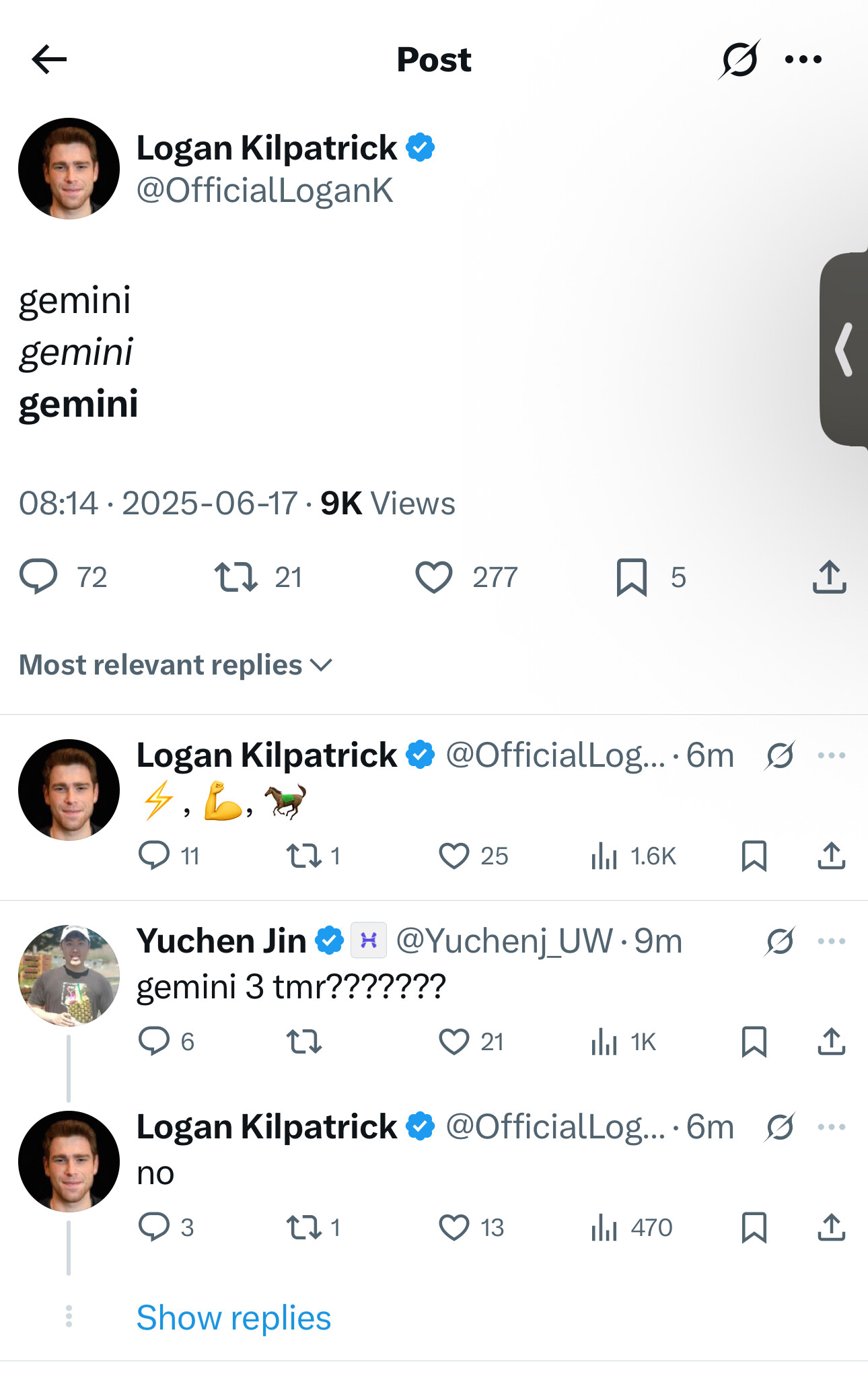Go back using the arrow icon
This screenshot has height=1374, width=868.
[x=49, y=59]
